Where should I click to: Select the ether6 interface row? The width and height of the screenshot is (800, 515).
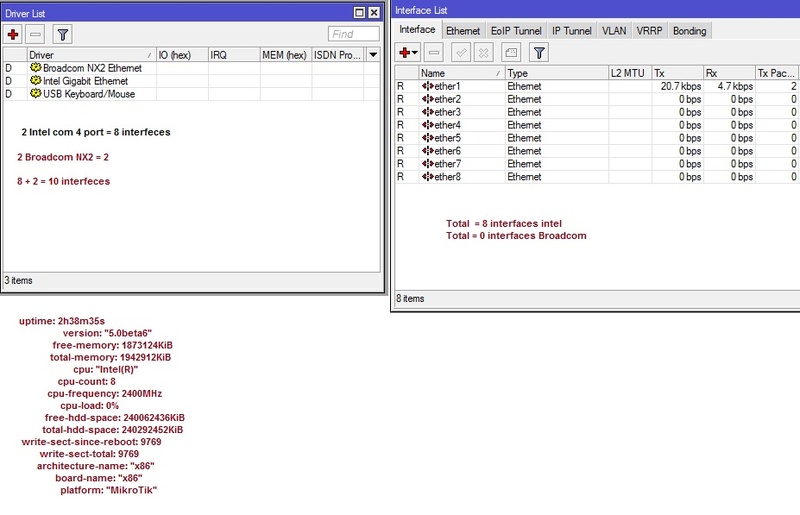[x=597, y=151]
